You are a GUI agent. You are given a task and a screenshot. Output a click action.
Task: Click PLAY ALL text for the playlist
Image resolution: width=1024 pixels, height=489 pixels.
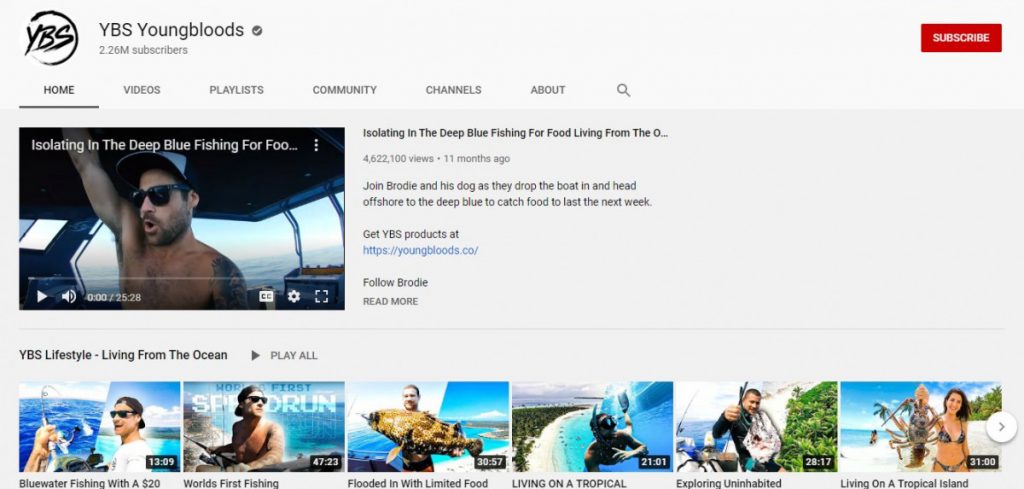point(294,356)
